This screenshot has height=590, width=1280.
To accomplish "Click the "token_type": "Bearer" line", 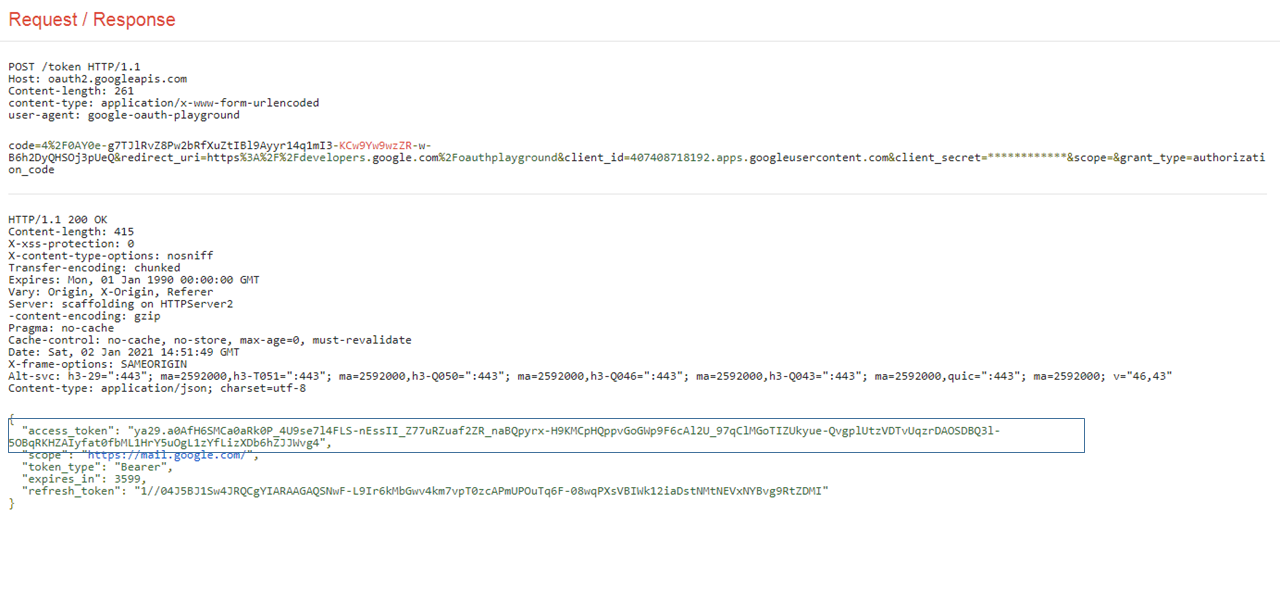I will click(97, 467).
